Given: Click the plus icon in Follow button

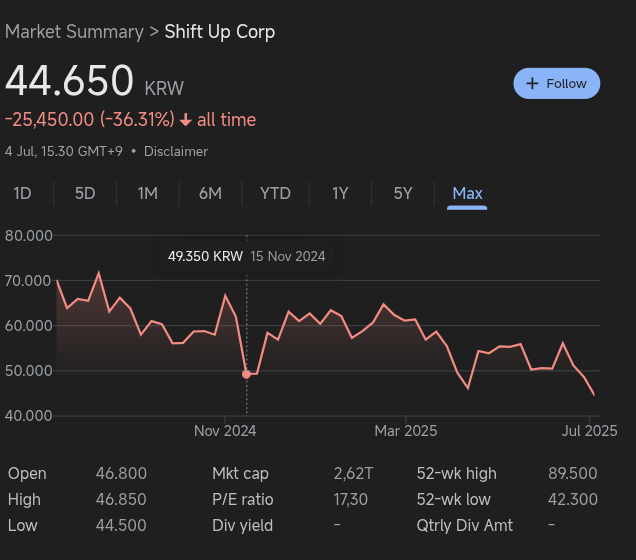Looking at the screenshot, I should click(x=532, y=84).
